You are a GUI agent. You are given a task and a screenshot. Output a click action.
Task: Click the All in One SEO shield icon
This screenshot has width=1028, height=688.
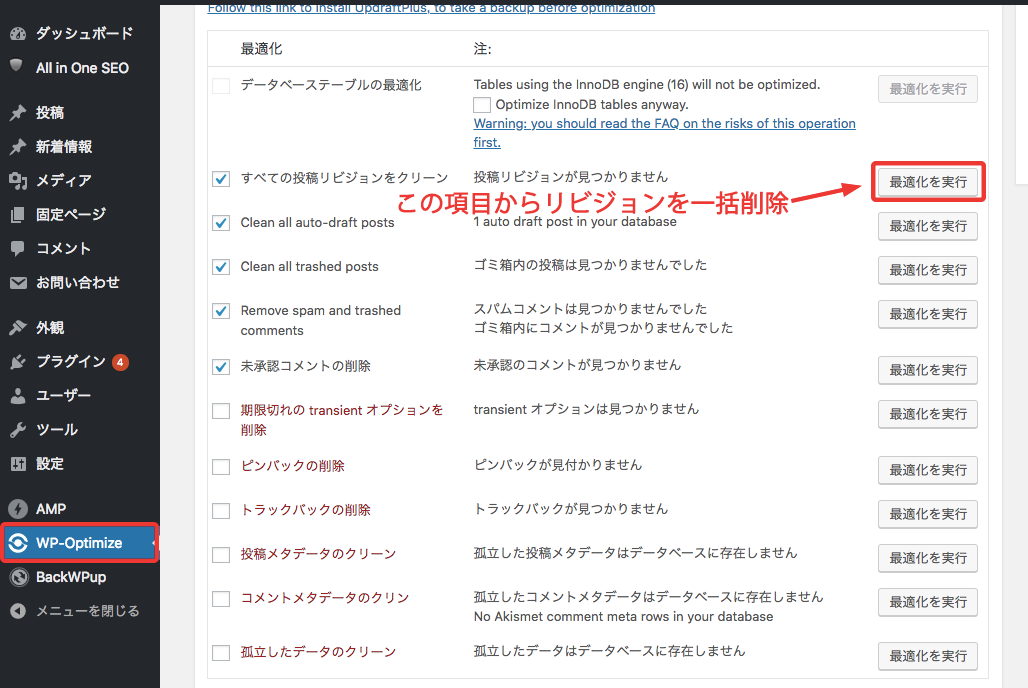pyautogui.click(x=17, y=66)
